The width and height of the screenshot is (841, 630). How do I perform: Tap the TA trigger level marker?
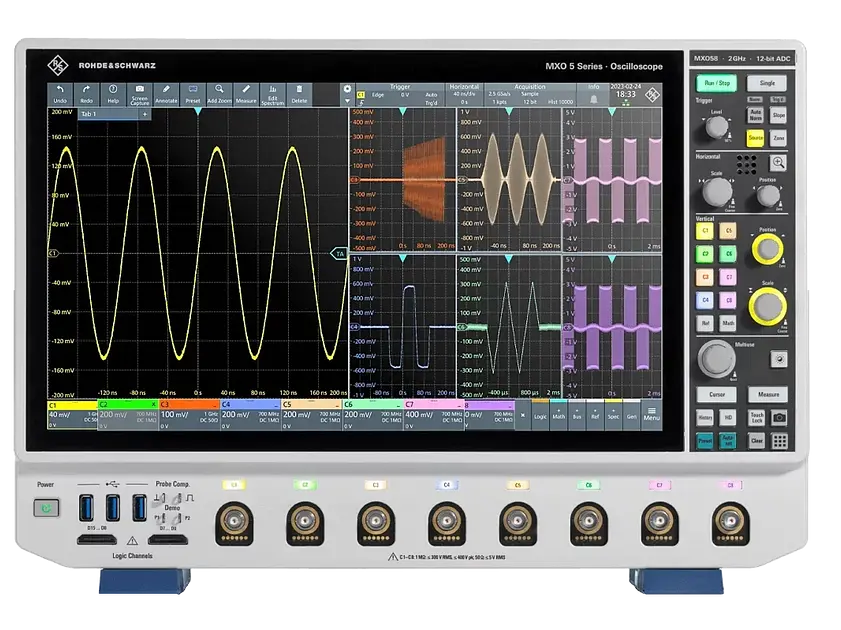(x=338, y=254)
